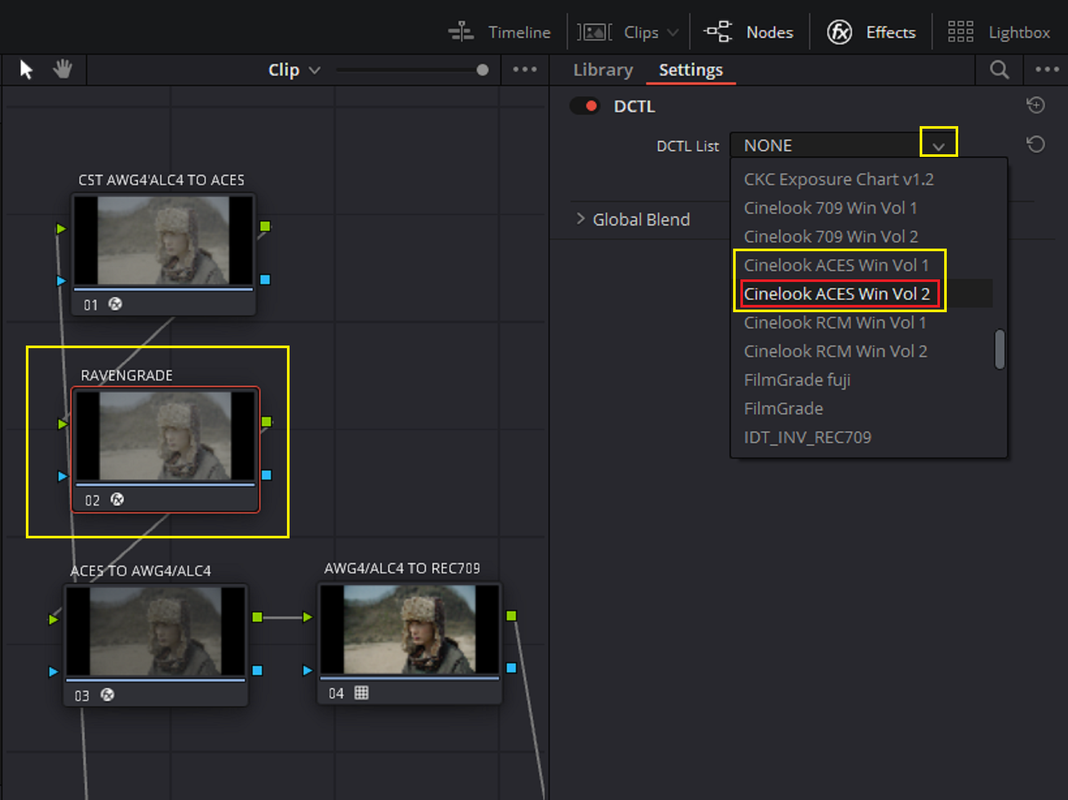
Task: Open node editor options three-dot menu
Action: click(x=524, y=69)
